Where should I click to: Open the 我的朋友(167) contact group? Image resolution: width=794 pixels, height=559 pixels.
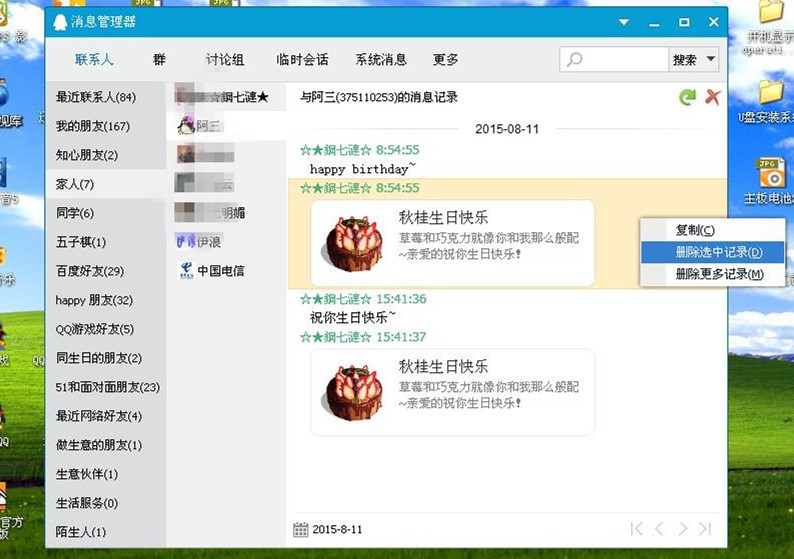(x=93, y=126)
